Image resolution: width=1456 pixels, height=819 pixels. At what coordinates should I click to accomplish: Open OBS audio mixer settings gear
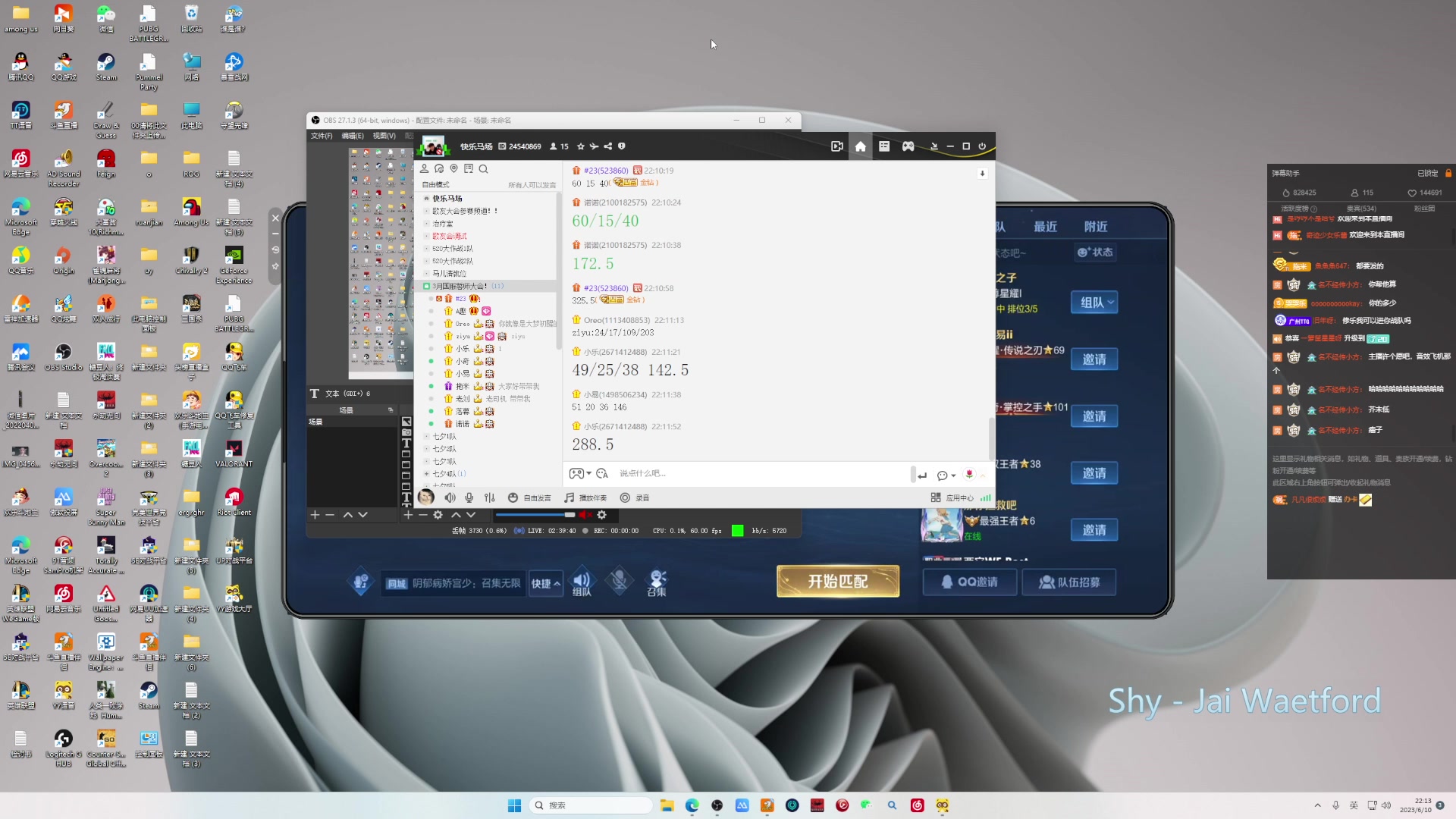602,515
